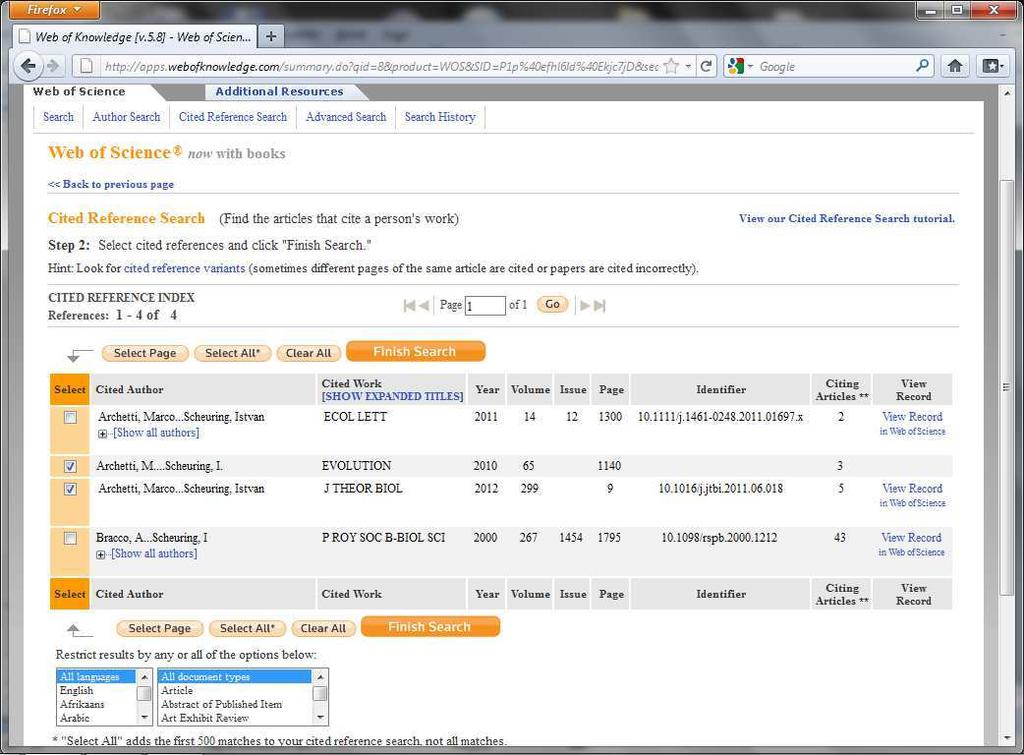Click the languages list scrollbar thumb
The width and height of the screenshot is (1024, 755).
click(144, 693)
